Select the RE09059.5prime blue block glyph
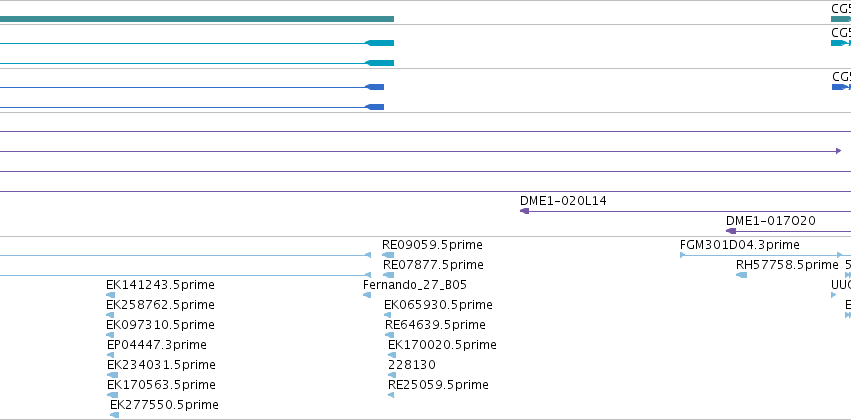Image resolution: width=851 pixels, height=420 pixels. tap(388, 255)
